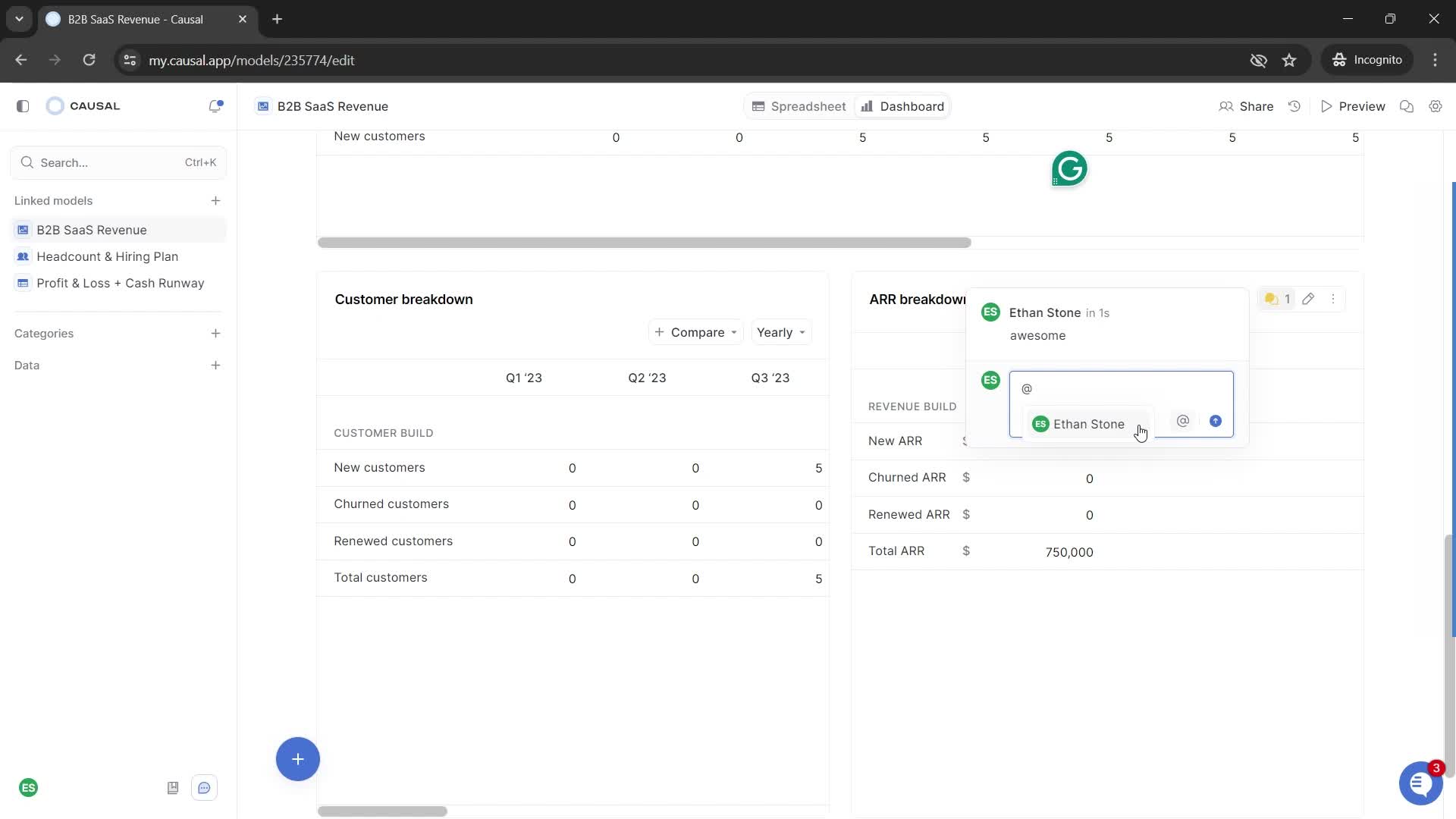Click the floating blue plus button
Image resolution: width=1456 pixels, height=819 pixels.
(298, 759)
